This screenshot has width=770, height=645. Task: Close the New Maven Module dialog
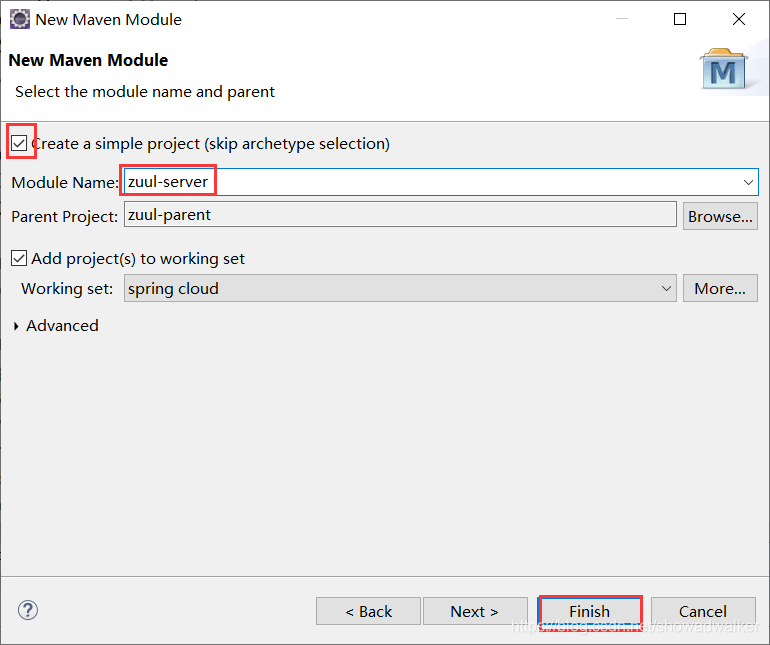tap(739, 19)
